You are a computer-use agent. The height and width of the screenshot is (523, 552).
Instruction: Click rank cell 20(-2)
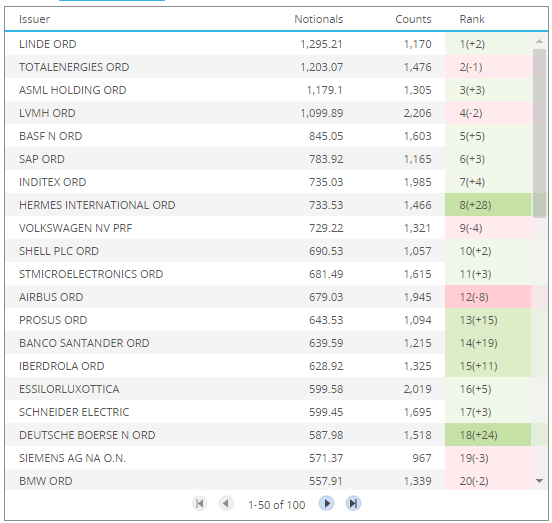tap(488, 479)
